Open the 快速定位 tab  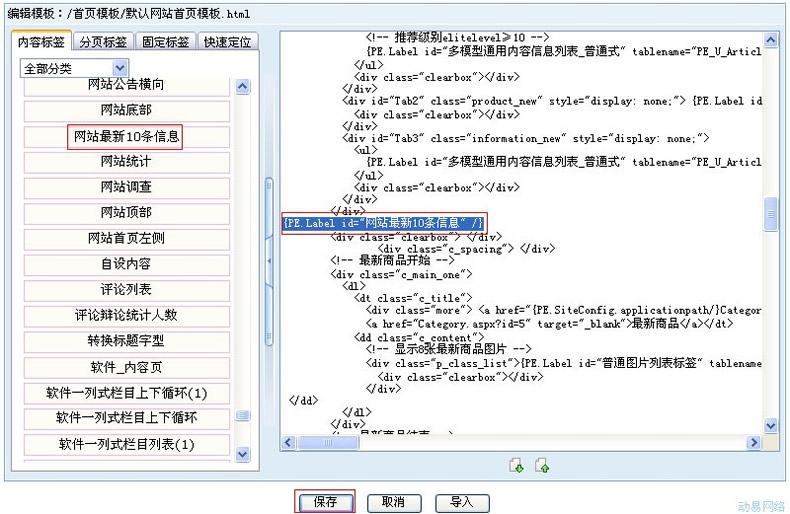228,42
